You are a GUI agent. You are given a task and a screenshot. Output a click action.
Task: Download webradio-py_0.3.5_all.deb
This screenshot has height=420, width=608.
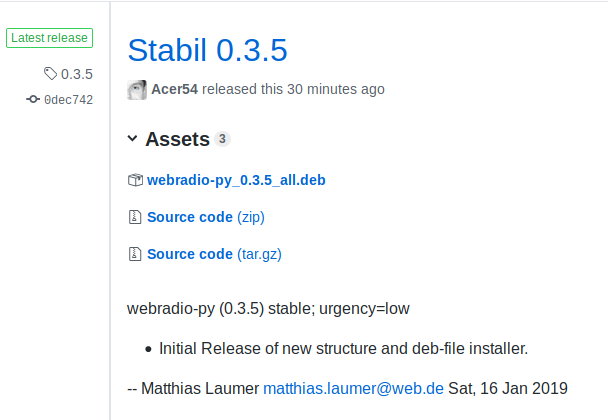tap(236, 180)
